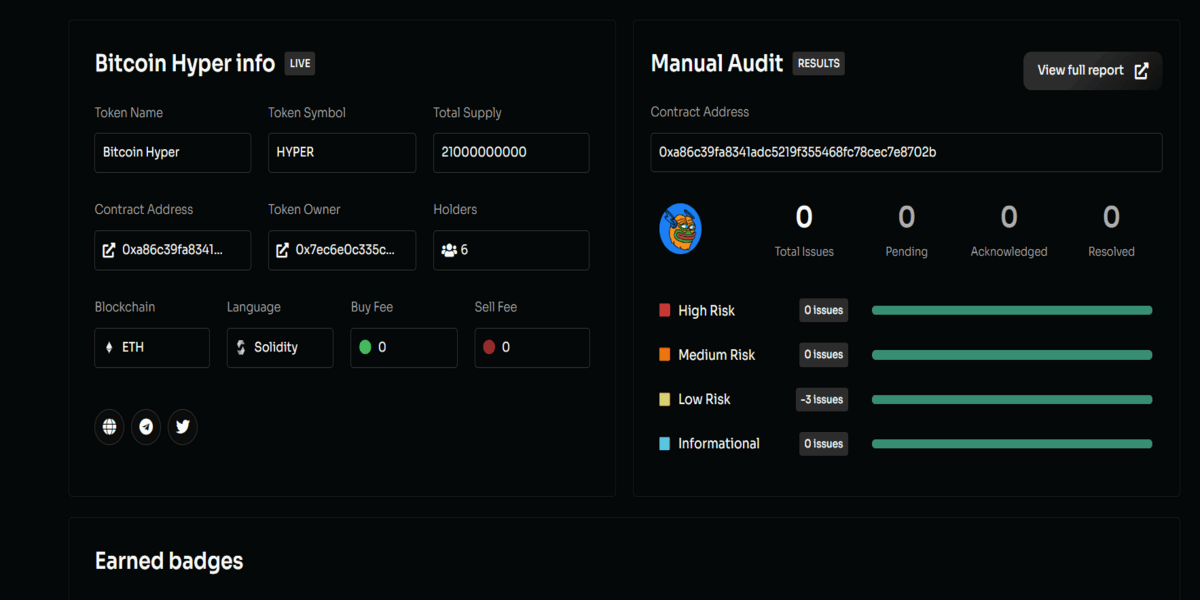The width and height of the screenshot is (1200, 600).
Task: Click the yellow Low Risk color square
Action: tap(665, 399)
